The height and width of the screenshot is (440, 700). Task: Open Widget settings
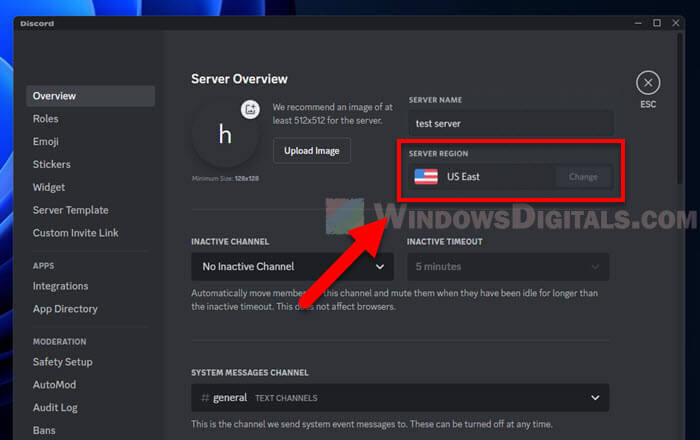point(49,187)
